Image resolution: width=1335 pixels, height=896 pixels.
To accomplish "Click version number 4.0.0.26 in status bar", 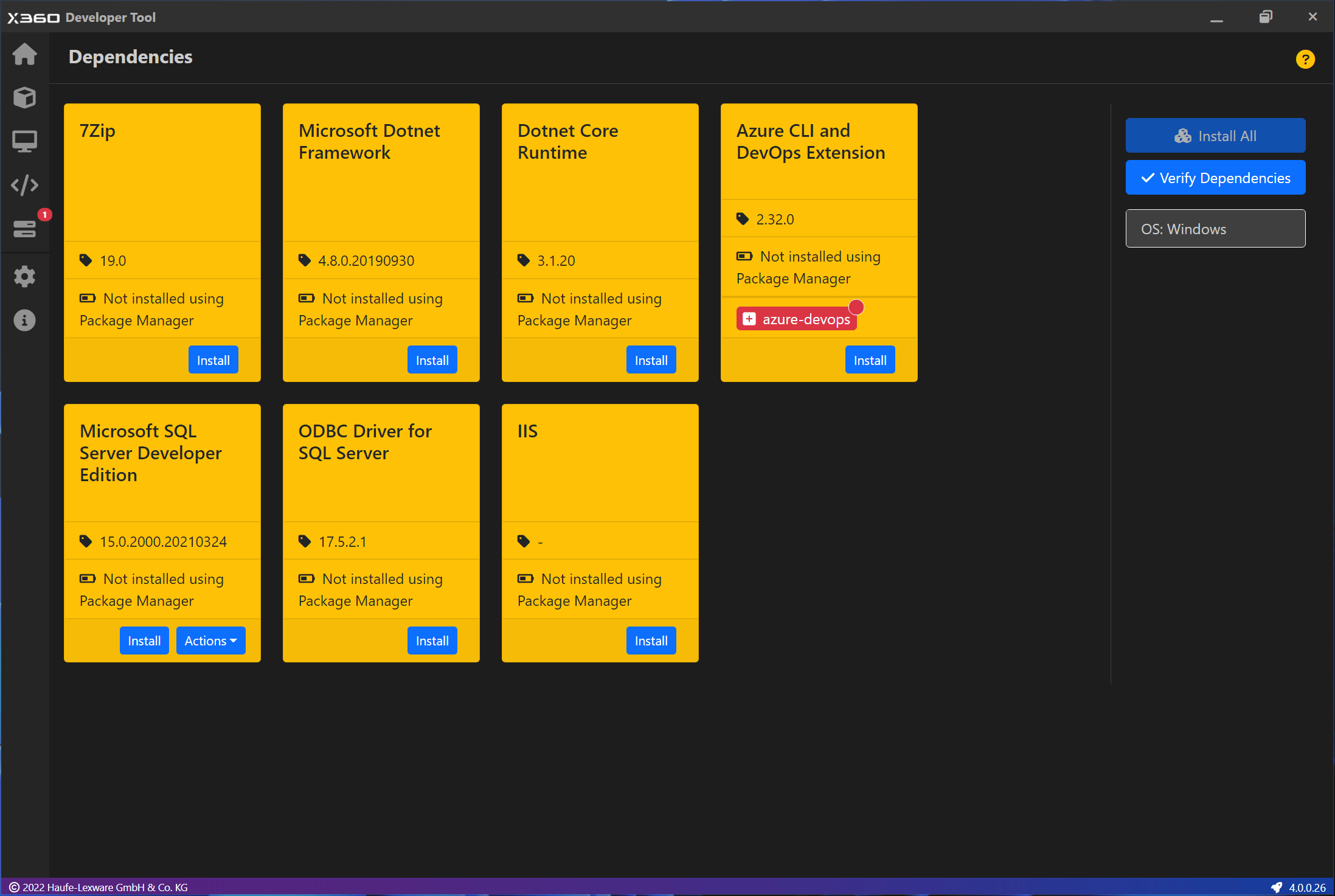I will (x=1307, y=887).
